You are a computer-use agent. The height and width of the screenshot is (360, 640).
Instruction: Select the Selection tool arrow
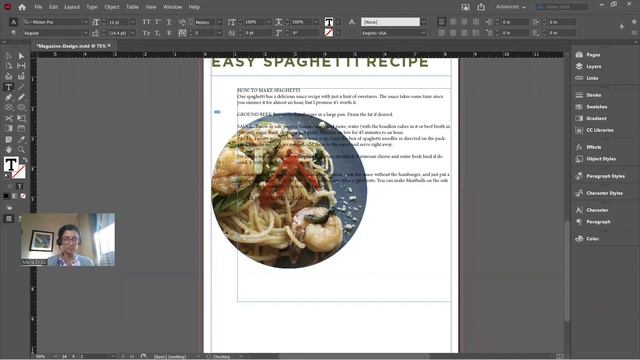tap(9, 56)
